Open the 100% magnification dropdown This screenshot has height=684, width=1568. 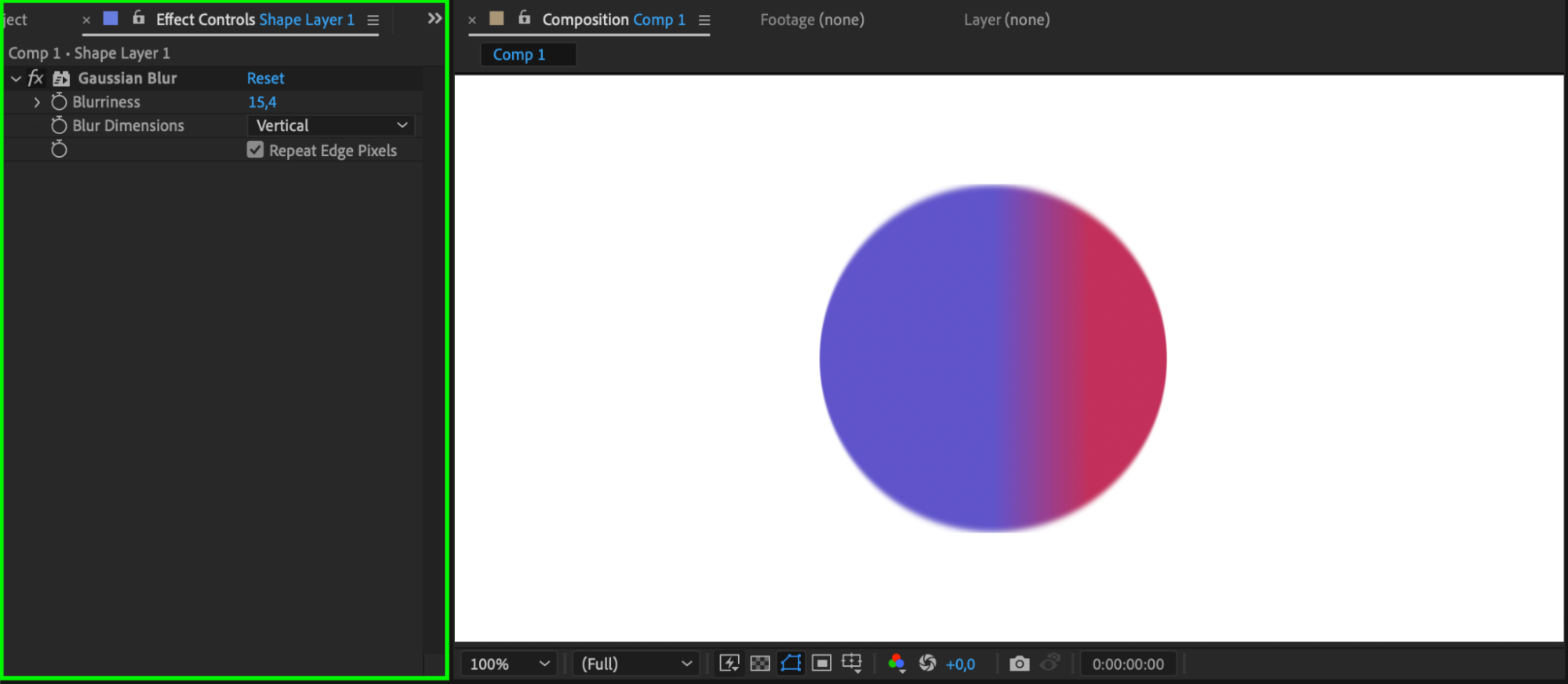click(509, 664)
